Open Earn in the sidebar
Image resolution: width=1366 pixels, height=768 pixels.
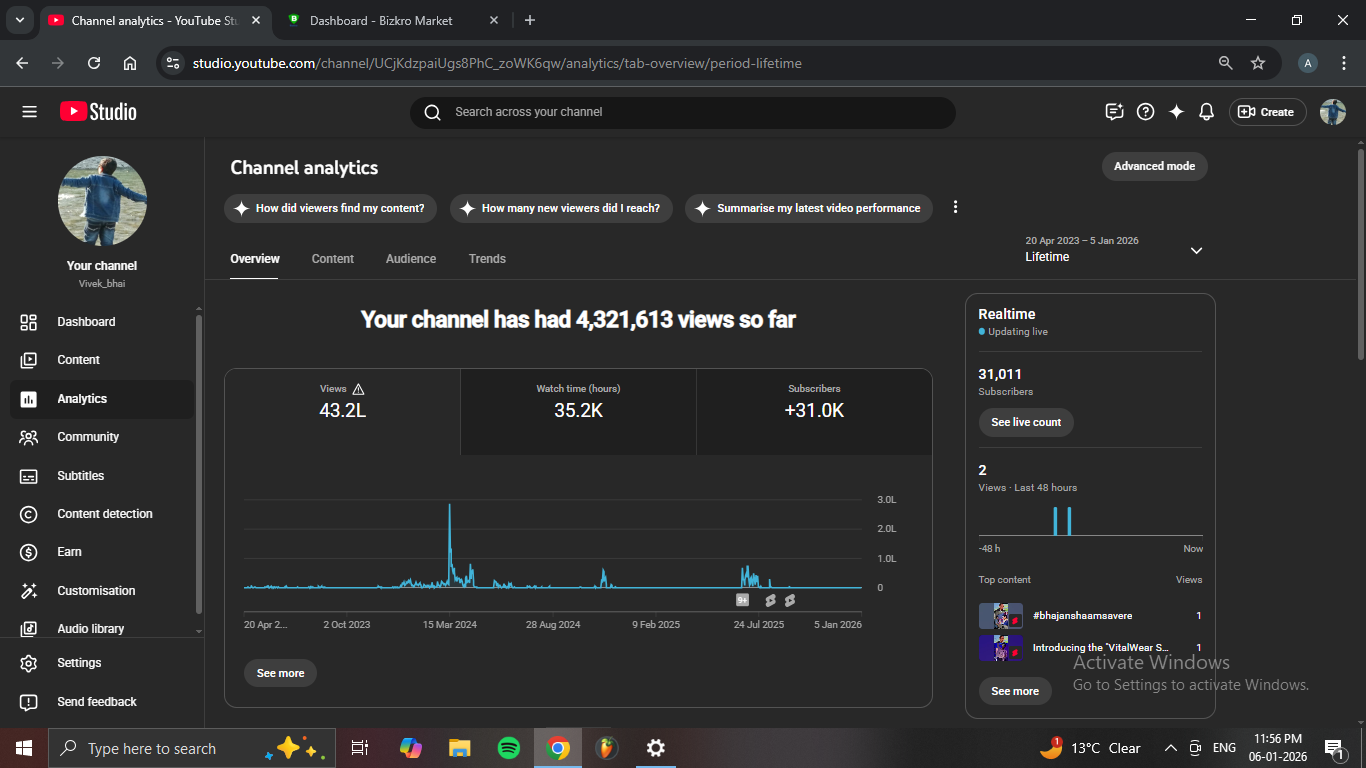69,552
